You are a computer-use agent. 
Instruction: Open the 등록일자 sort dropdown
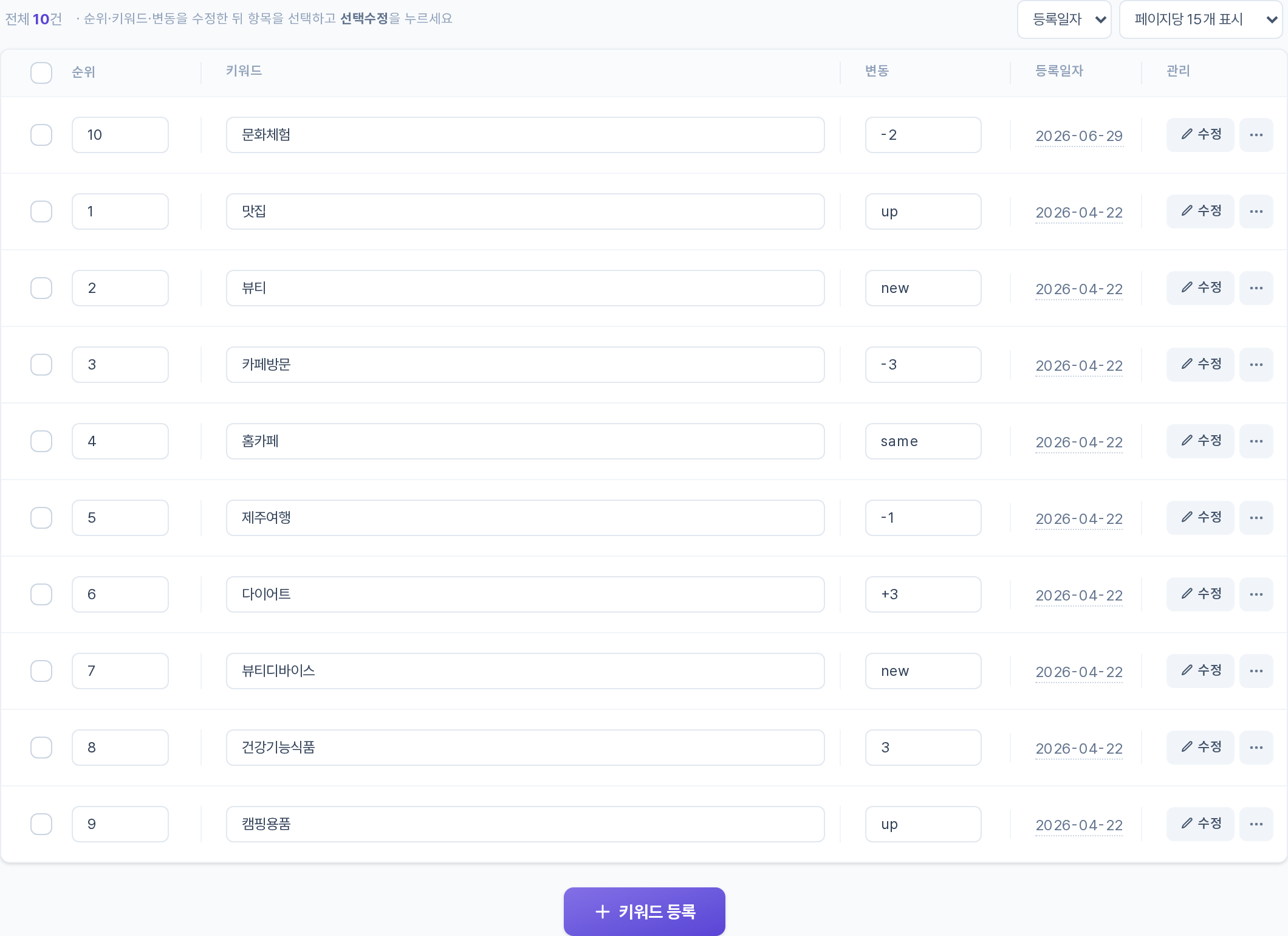pyautogui.click(x=1064, y=19)
